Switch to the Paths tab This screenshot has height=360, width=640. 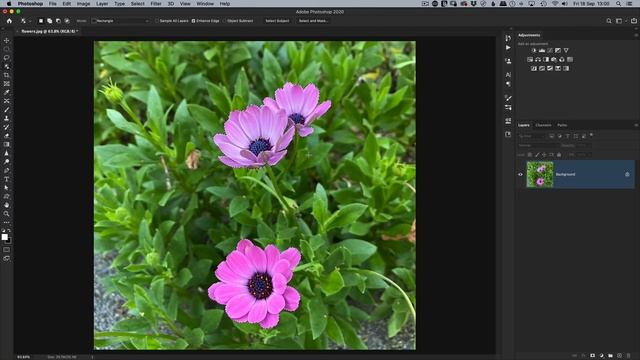coord(562,125)
